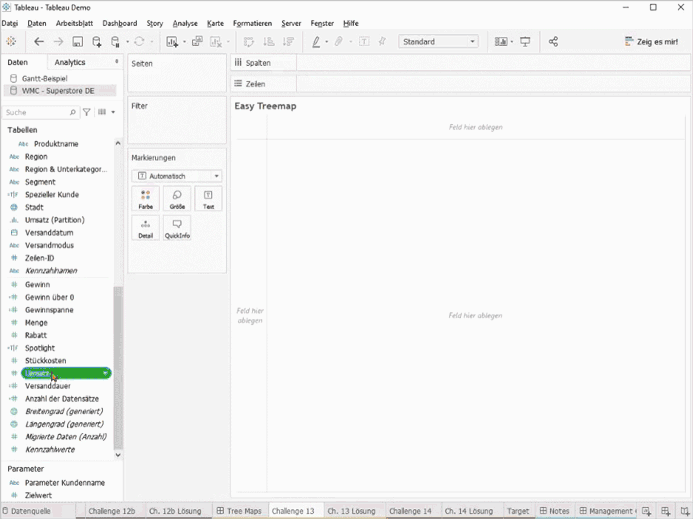Create a new worksheet toolbar icon
The height and width of the screenshot is (519, 693).
point(172,42)
